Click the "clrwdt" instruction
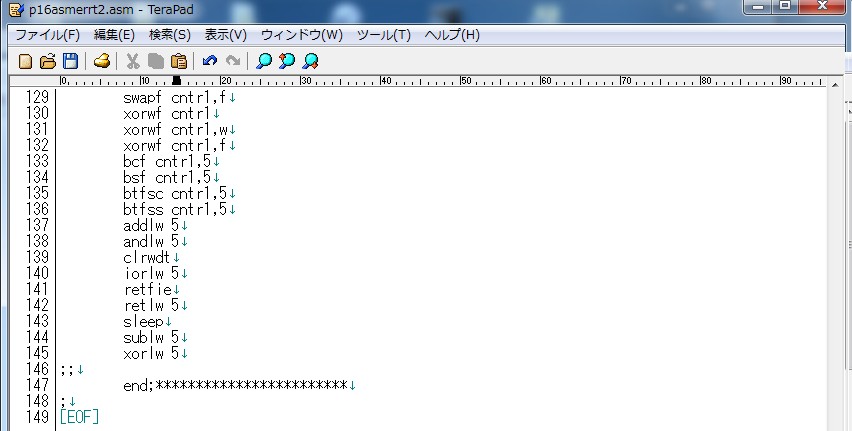This screenshot has width=852, height=431. (147, 258)
